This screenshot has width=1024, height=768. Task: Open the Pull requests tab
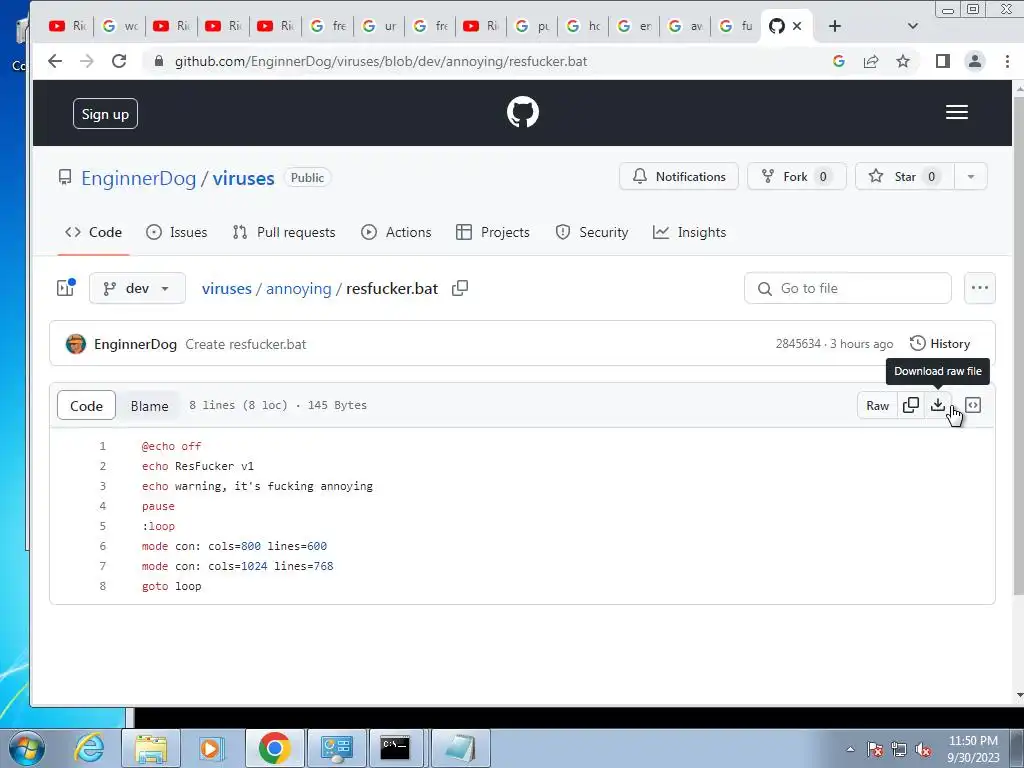(284, 232)
